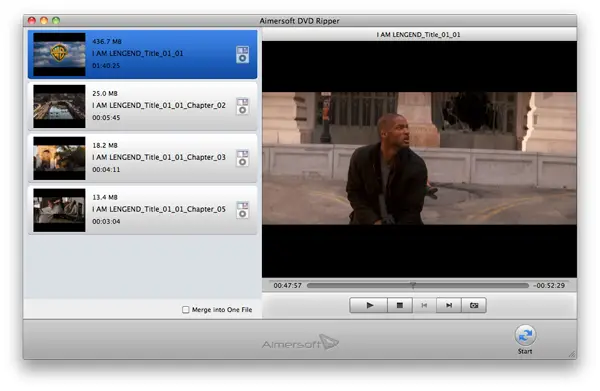Close the Aimersoft DVD Ripper window
Screen dimensions: 600x391
(x=32, y=21)
